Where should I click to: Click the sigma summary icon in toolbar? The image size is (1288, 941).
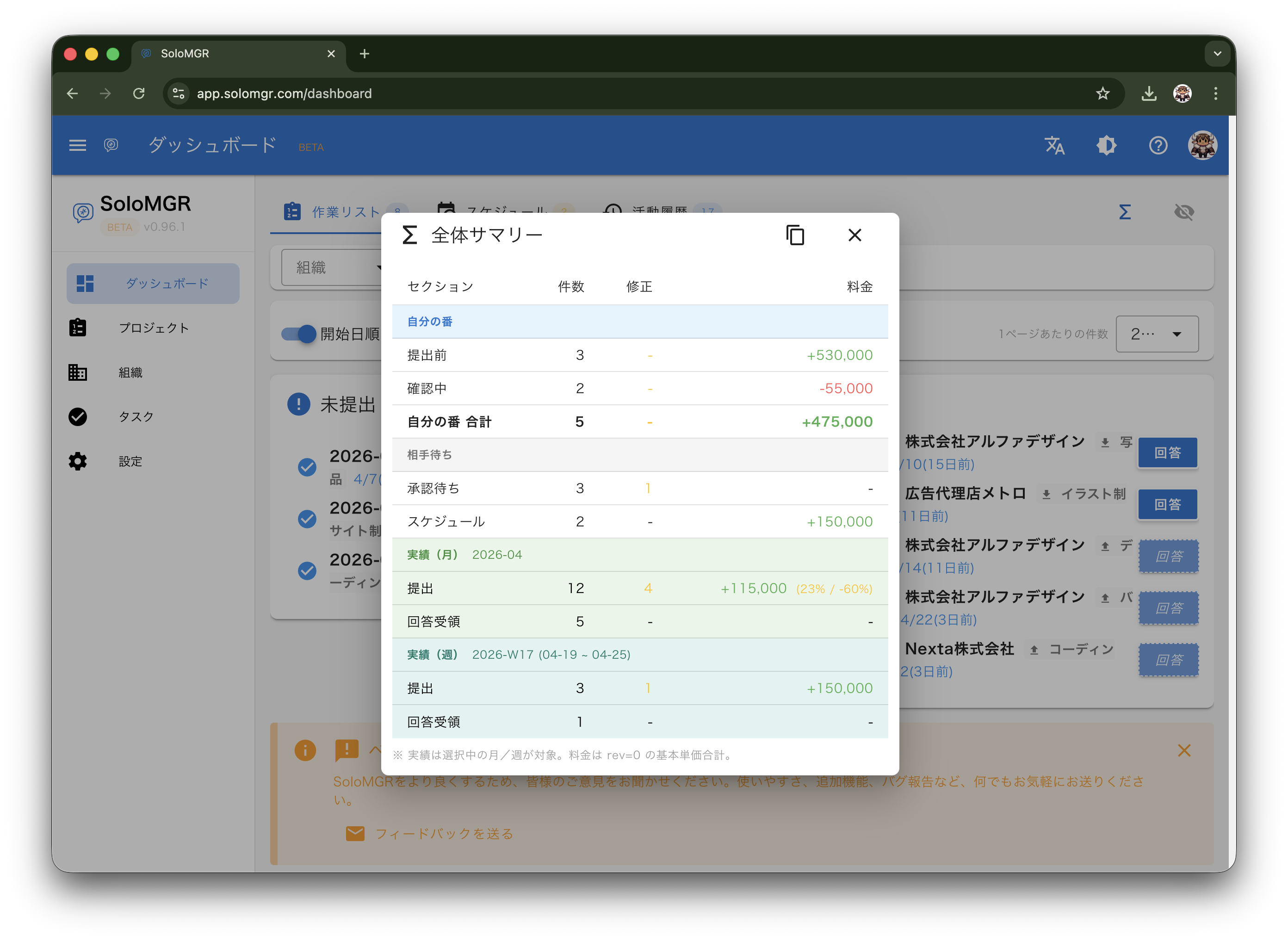click(1125, 212)
